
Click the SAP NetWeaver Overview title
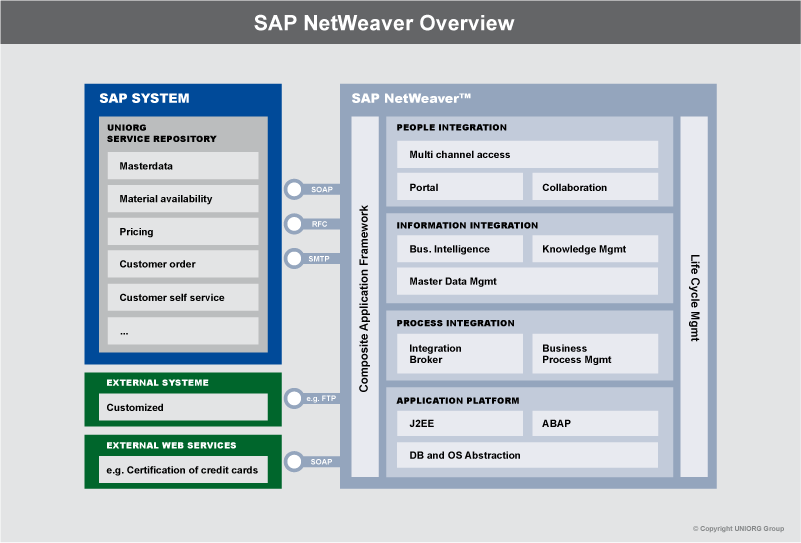[384, 23]
